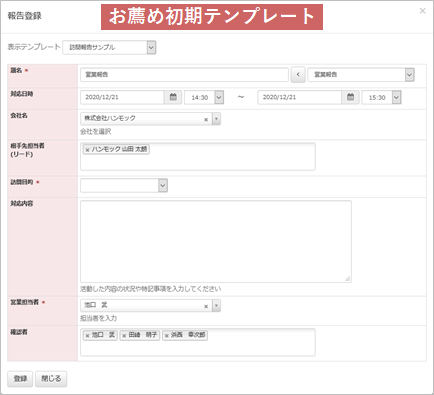Remove the 浜西 confirmer tag
The image size is (434, 395).
(167, 336)
